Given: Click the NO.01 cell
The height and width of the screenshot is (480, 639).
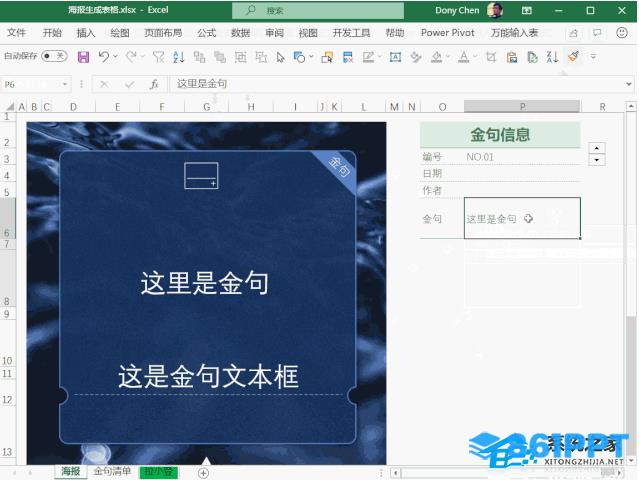Looking at the screenshot, I should click(x=522, y=157).
